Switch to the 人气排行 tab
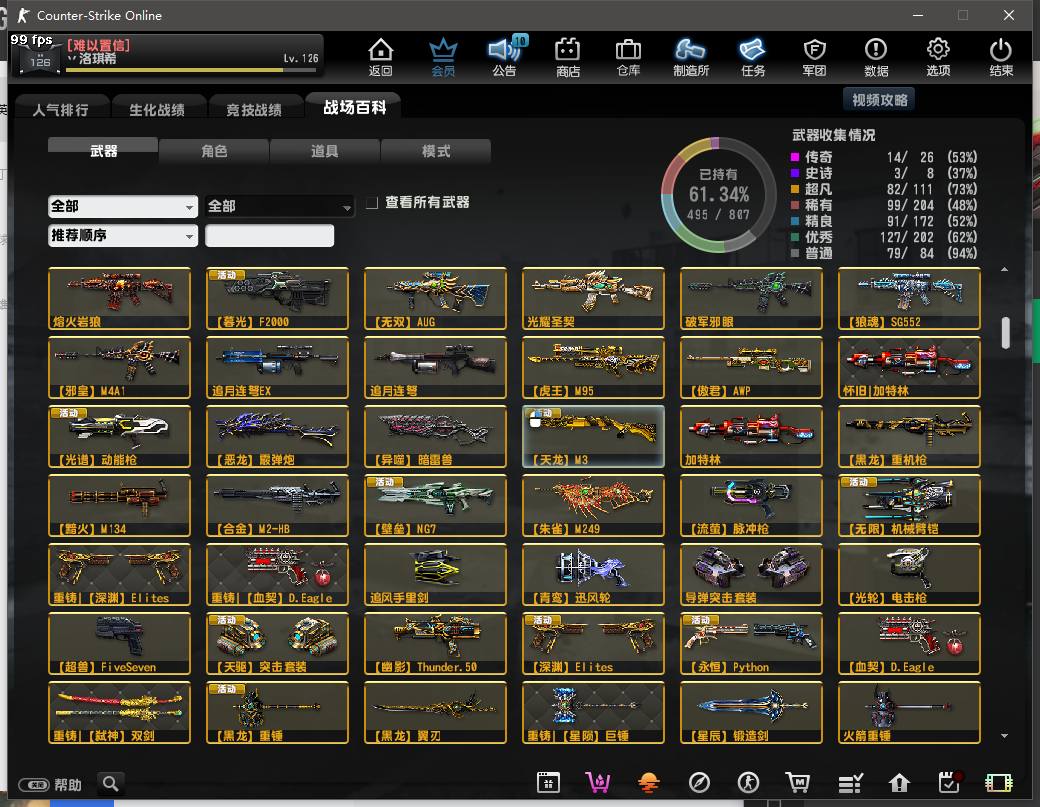 point(60,109)
